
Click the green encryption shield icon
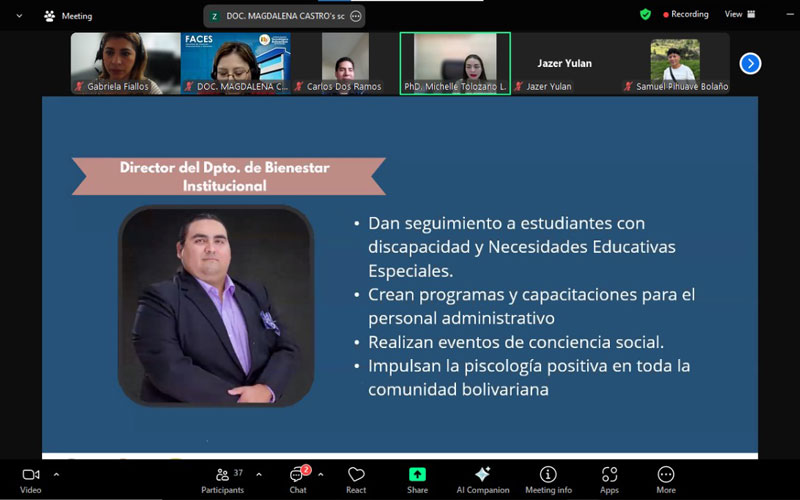tap(645, 15)
